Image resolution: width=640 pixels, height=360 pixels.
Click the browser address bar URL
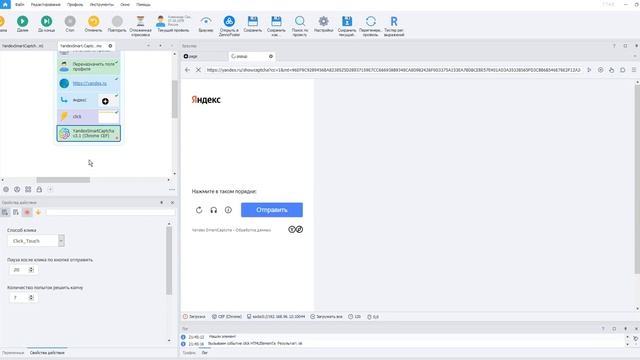(393, 70)
